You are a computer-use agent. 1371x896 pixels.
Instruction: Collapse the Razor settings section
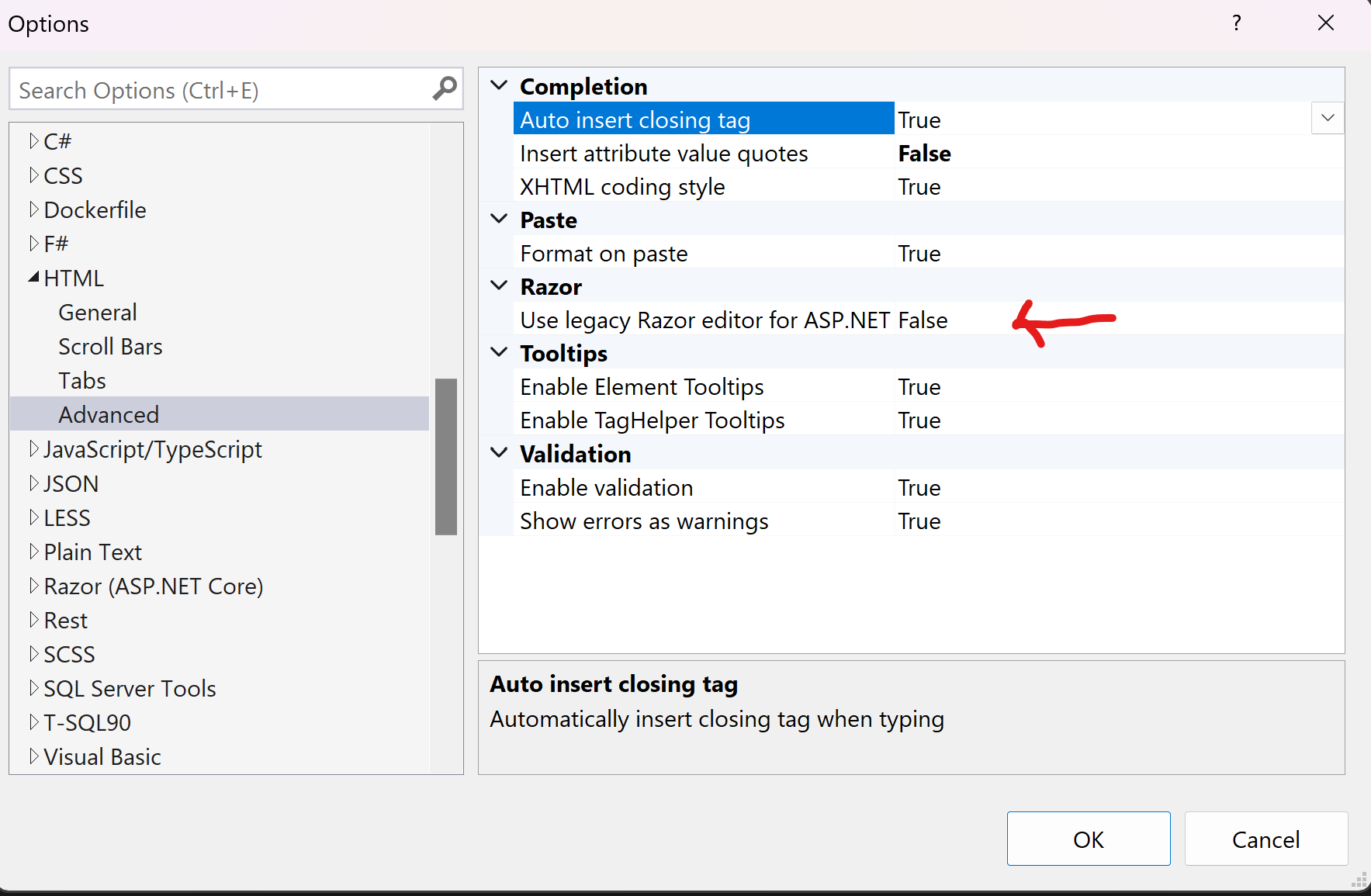tap(499, 285)
